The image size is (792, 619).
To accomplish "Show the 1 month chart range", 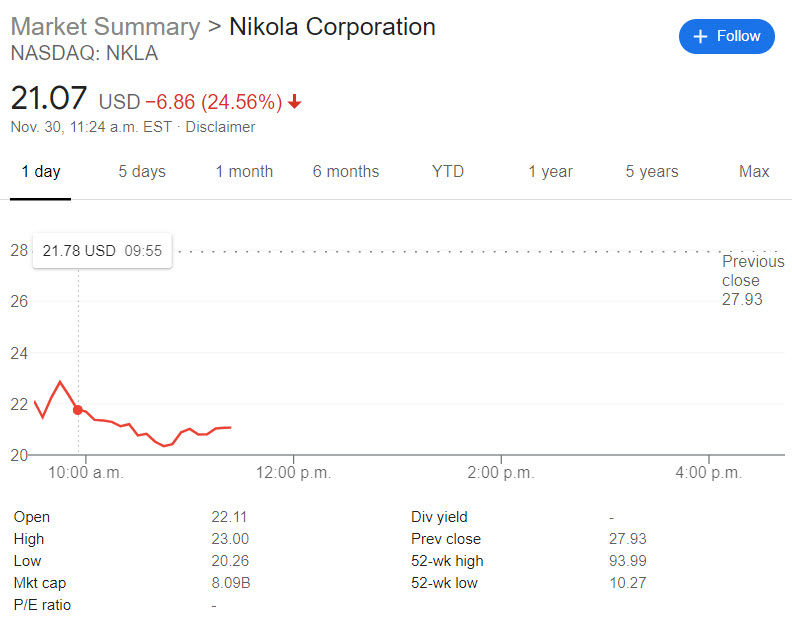I will (x=244, y=172).
